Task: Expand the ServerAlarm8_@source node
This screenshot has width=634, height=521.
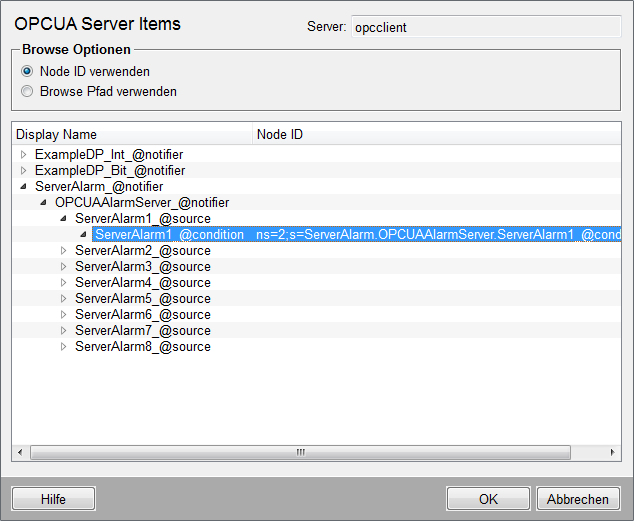Action: 63,347
